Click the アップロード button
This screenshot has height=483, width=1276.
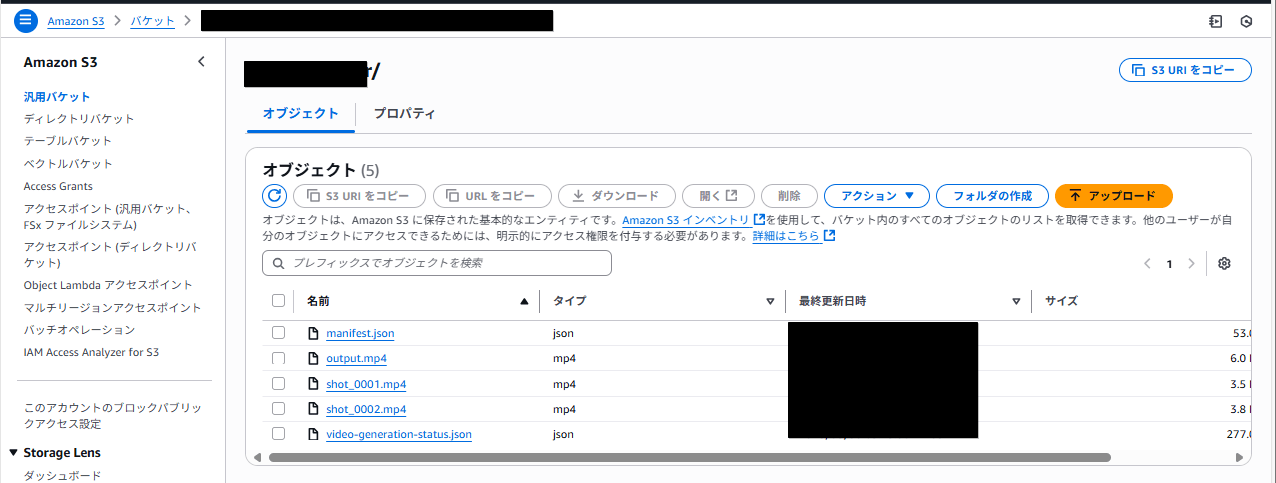click(1113, 196)
